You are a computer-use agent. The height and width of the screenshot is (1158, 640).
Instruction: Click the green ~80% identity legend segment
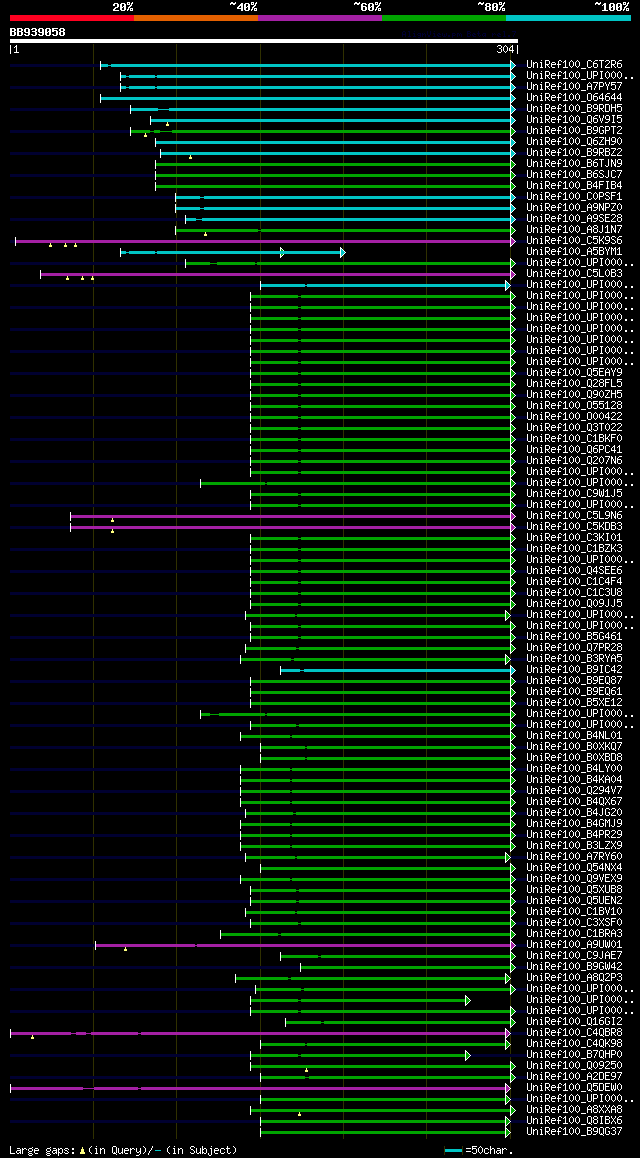click(x=444, y=17)
